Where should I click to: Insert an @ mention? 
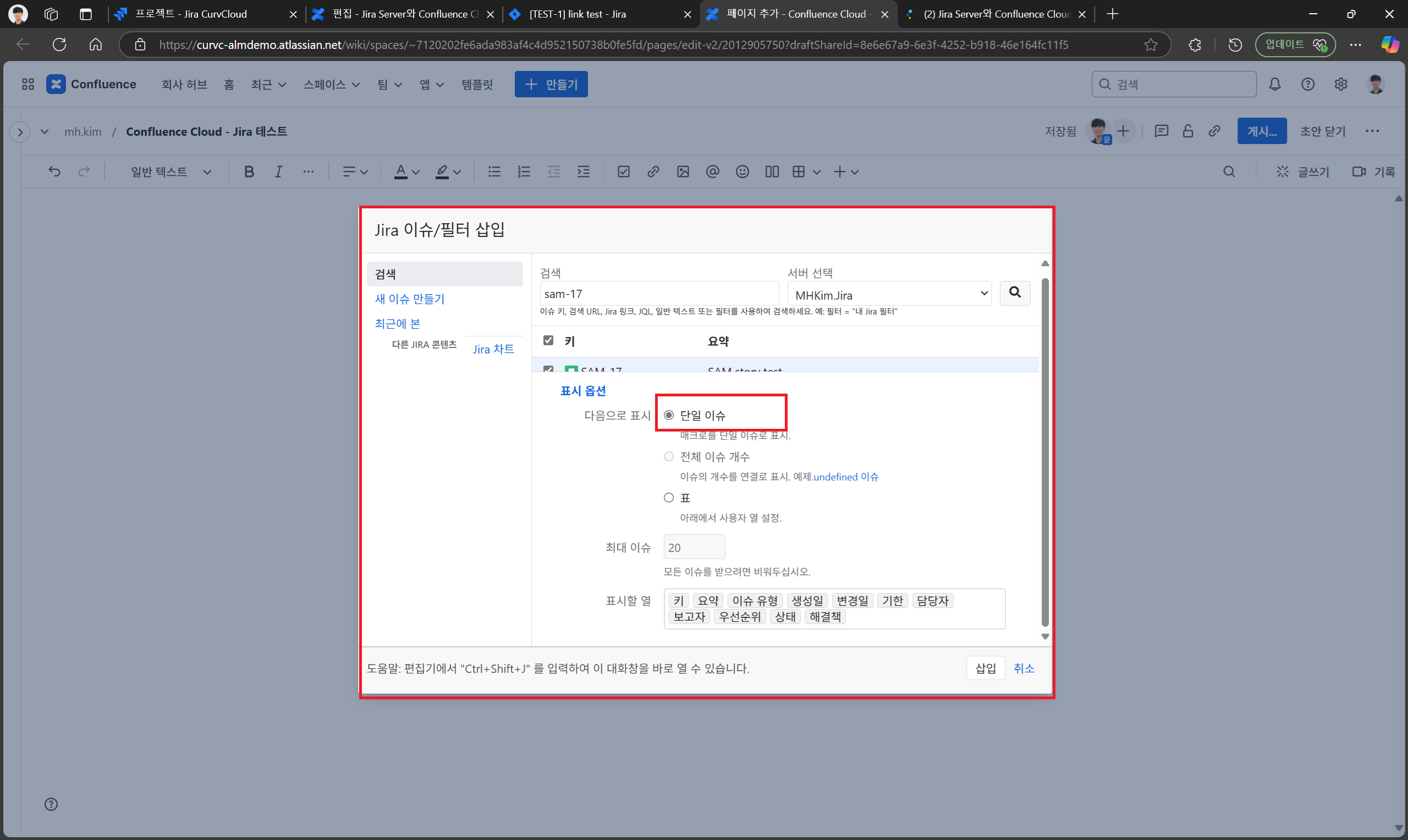(x=713, y=172)
